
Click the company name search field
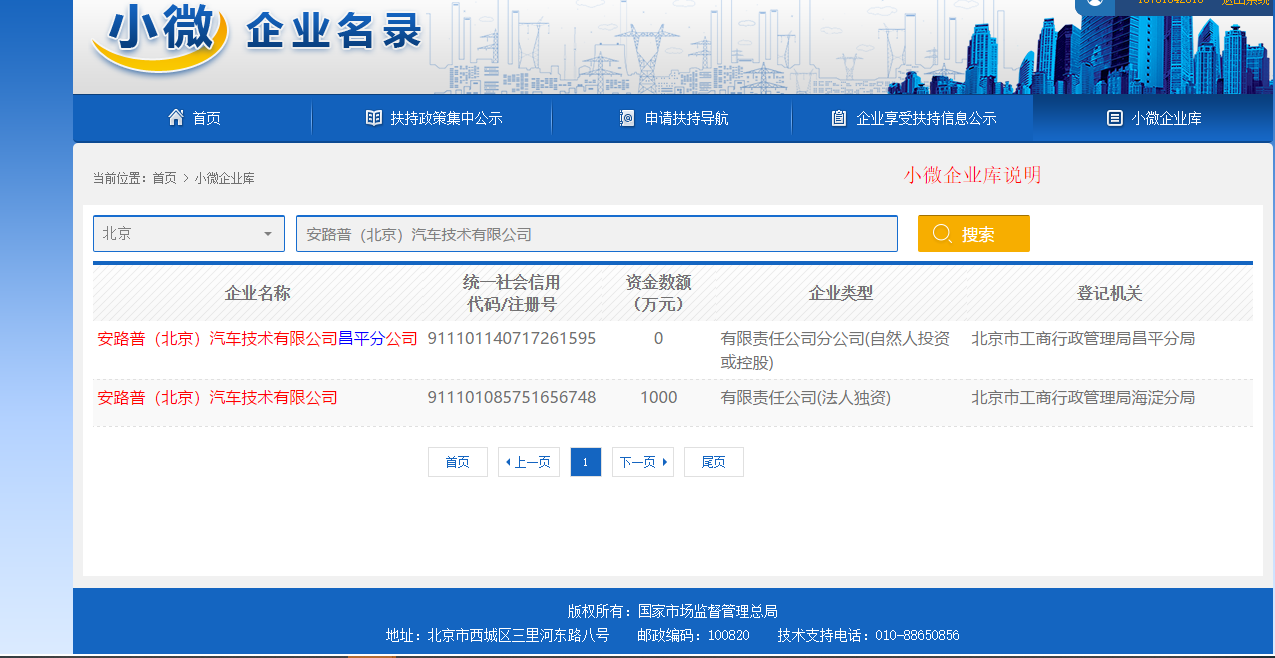coord(597,234)
